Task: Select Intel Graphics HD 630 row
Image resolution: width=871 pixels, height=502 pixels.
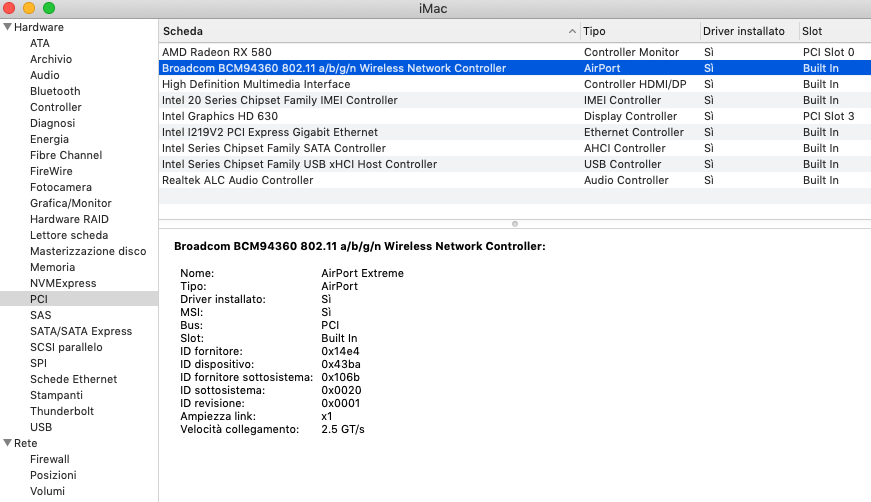Action: click(x=515, y=116)
